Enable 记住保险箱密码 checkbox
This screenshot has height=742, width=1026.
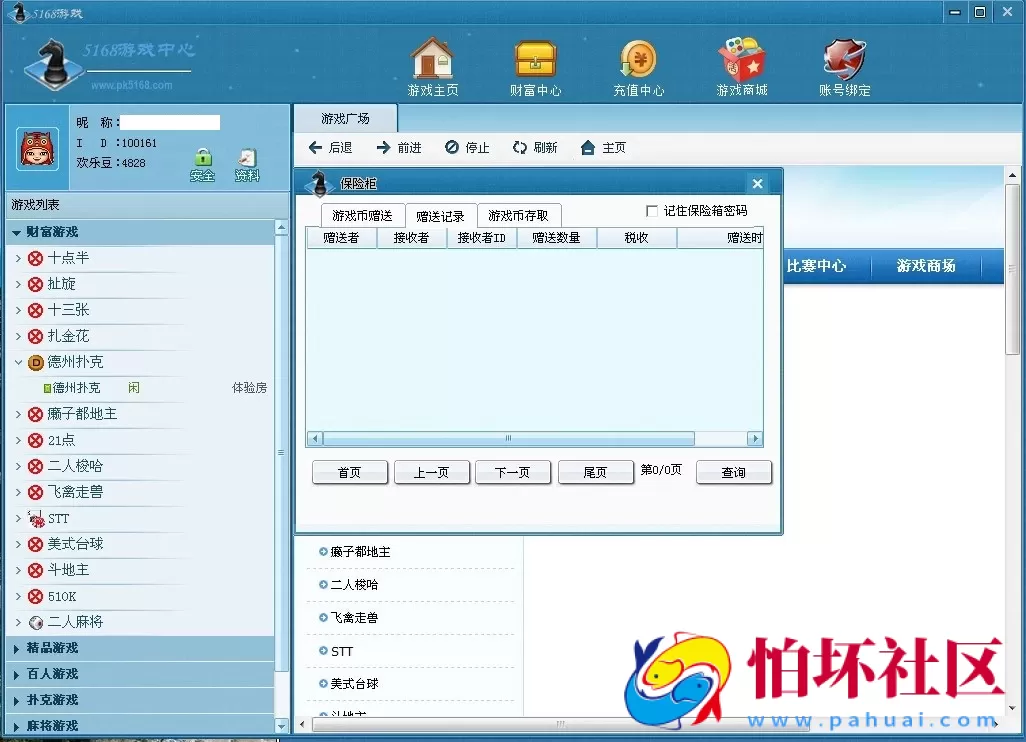pyautogui.click(x=652, y=211)
